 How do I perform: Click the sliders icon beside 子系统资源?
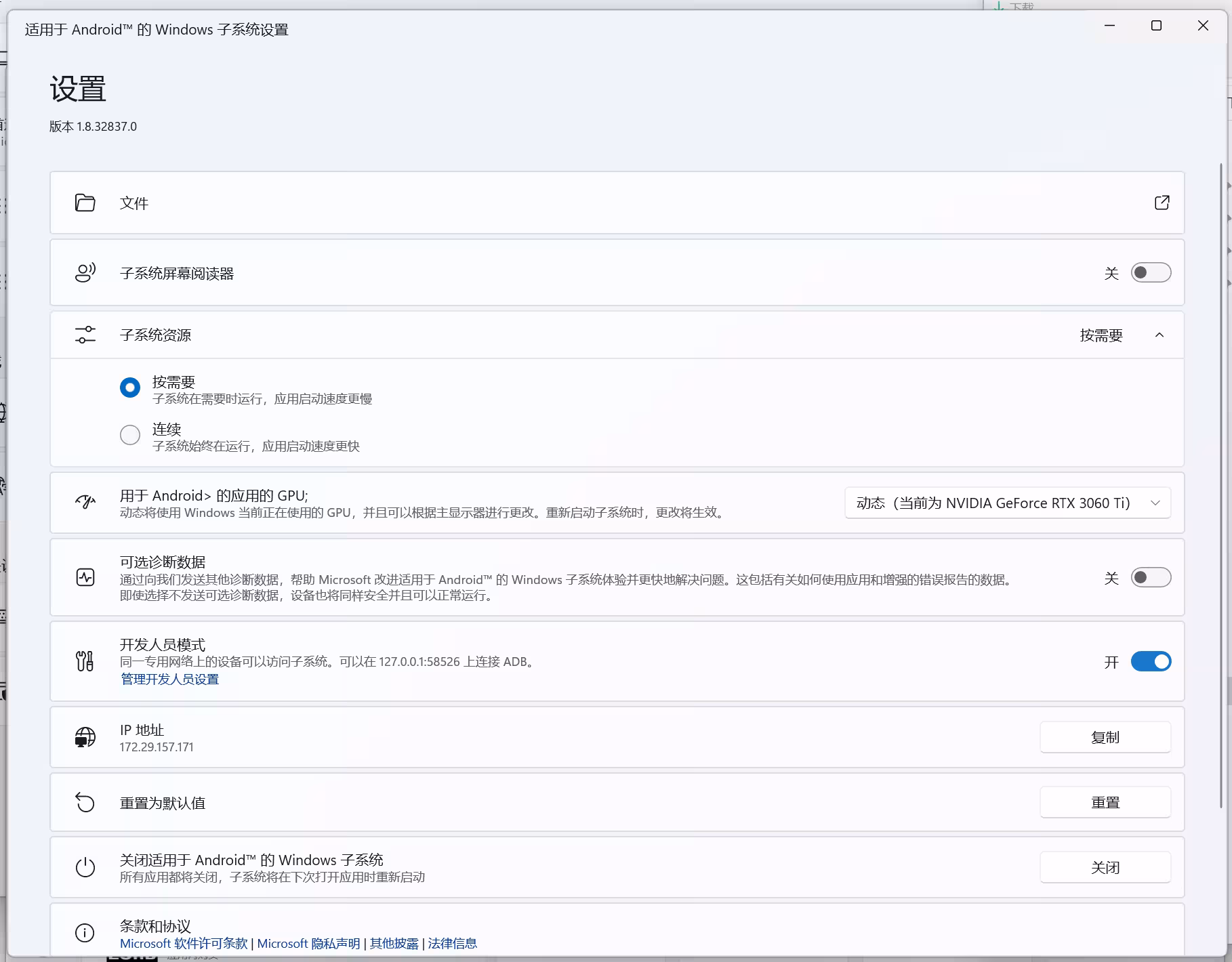[x=85, y=335]
